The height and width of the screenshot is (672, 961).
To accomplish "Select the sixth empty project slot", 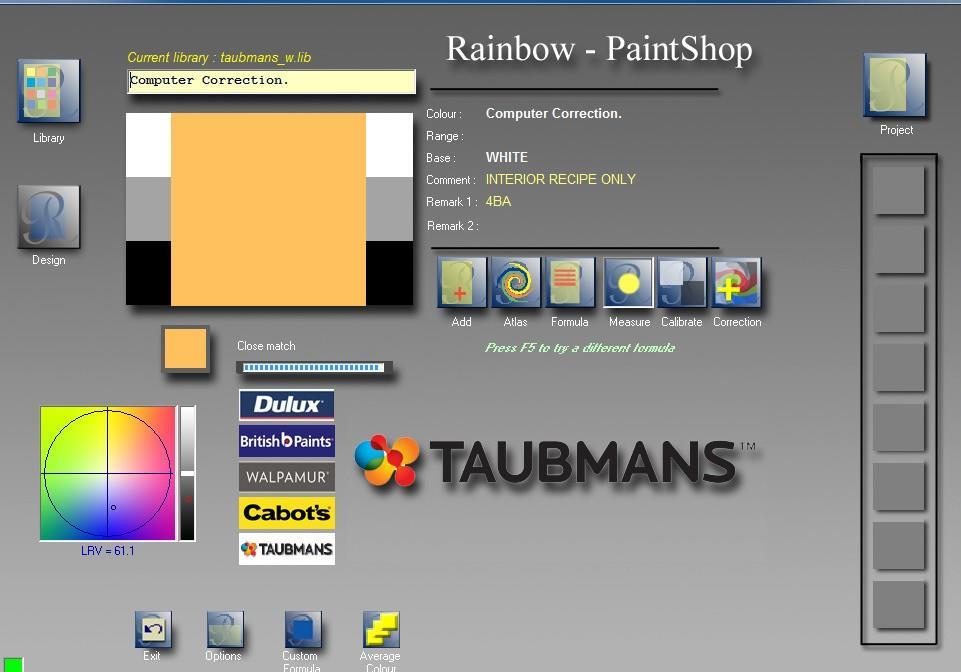I will 898,486.
